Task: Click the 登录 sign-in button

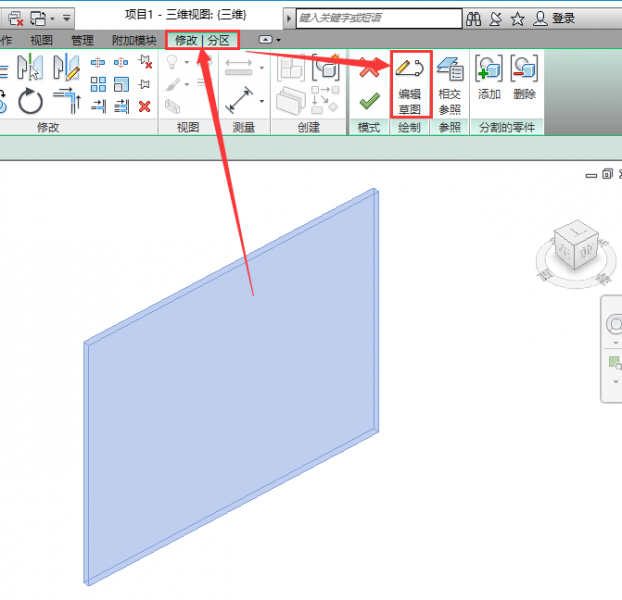Action: tap(554, 18)
